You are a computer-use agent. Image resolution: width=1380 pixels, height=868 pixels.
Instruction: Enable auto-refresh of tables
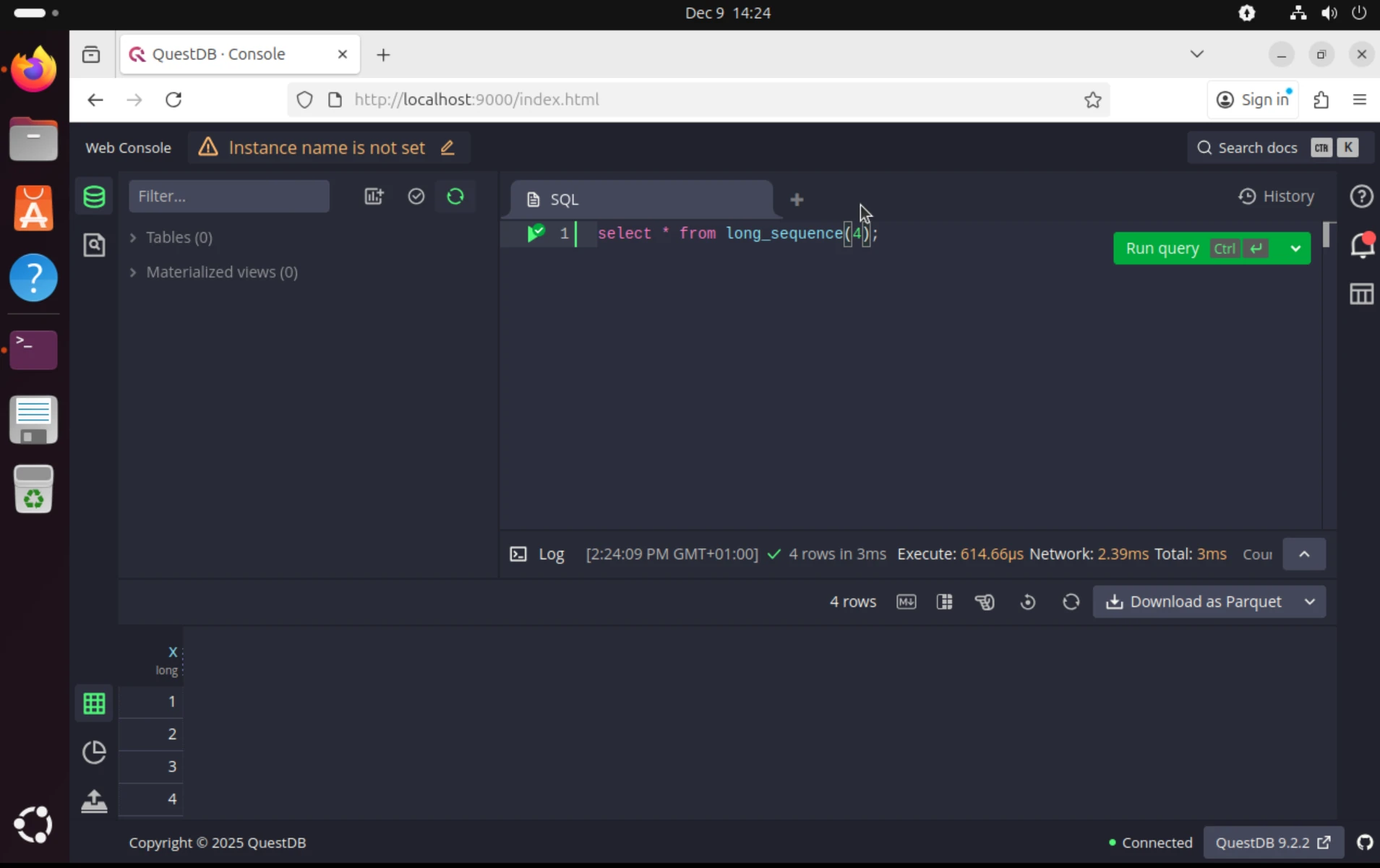[x=456, y=196]
